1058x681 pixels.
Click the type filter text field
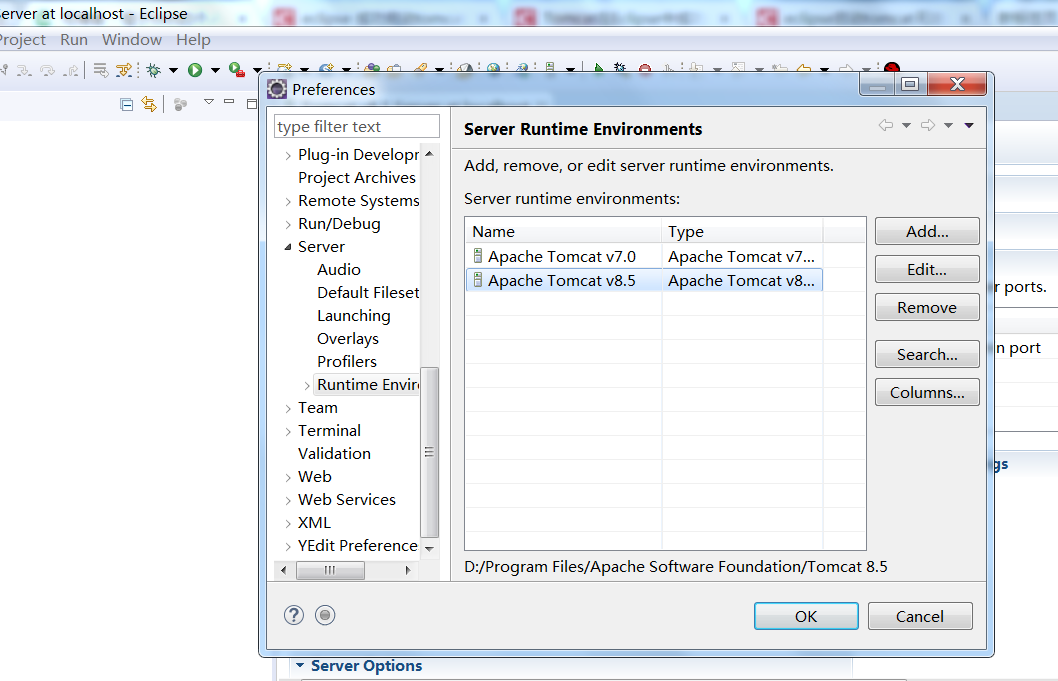click(x=356, y=126)
